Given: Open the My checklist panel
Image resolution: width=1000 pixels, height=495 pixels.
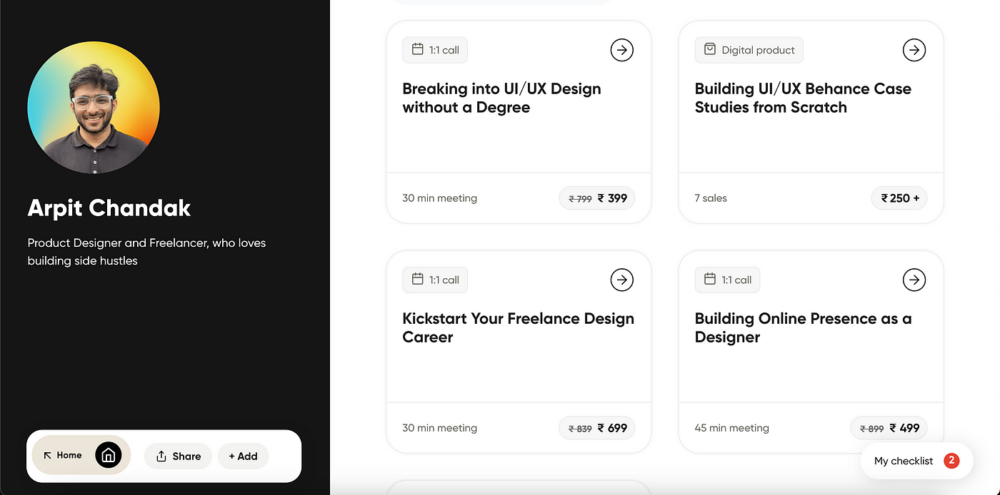Looking at the screenshot, I should 916,461.
